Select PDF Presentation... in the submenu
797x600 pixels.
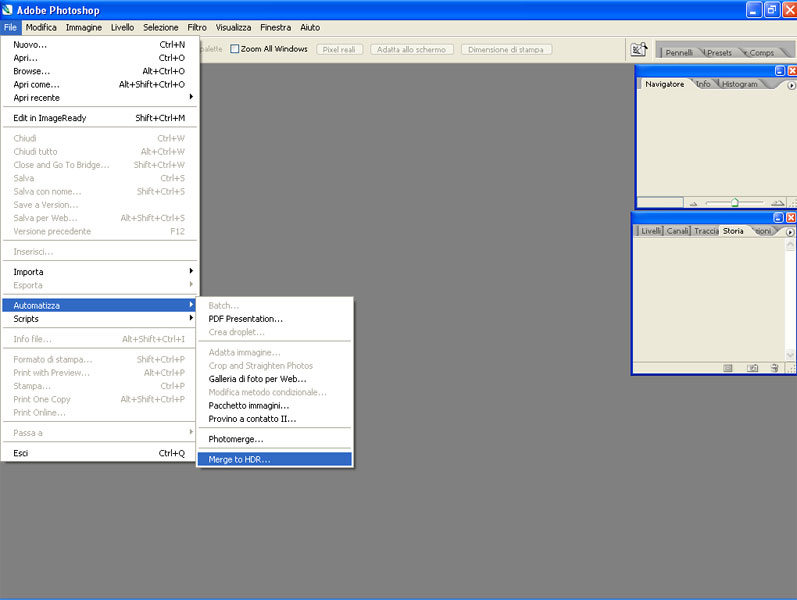click(274, 319)
